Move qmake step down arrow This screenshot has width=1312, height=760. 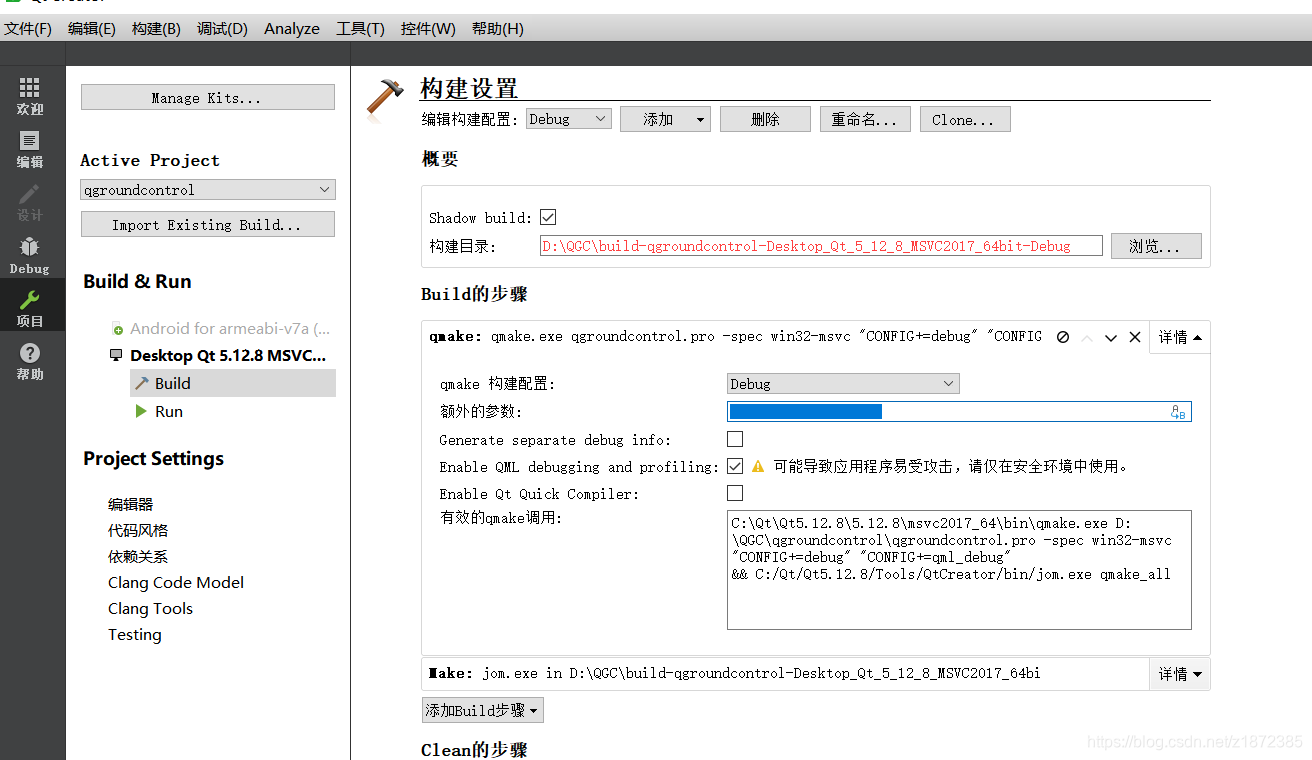[x=1111, y=337]
